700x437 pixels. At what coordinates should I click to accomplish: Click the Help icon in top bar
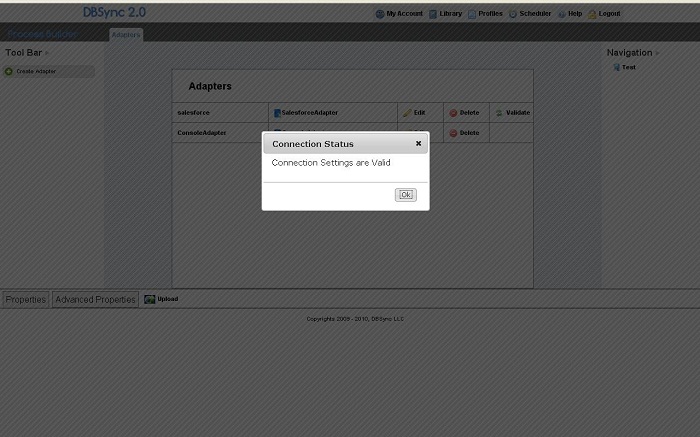[x=562, y=14]
